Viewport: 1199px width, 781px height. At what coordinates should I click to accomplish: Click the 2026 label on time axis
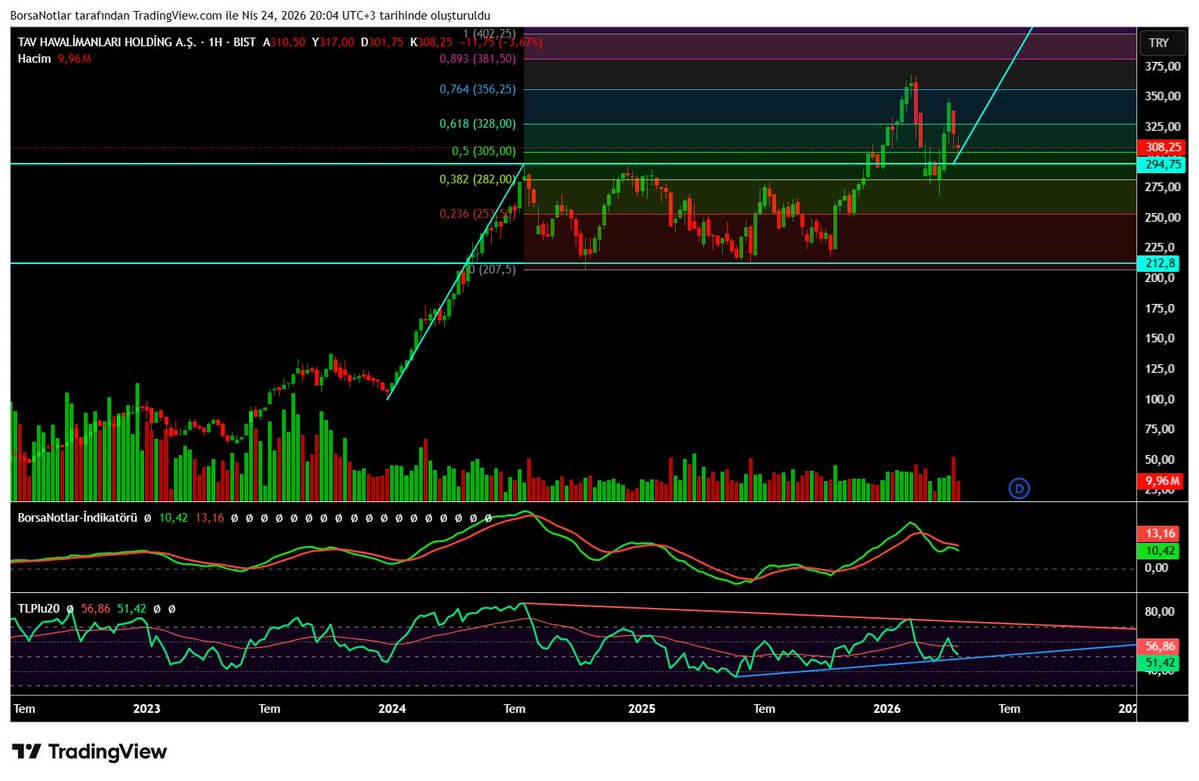coord(887,709)
